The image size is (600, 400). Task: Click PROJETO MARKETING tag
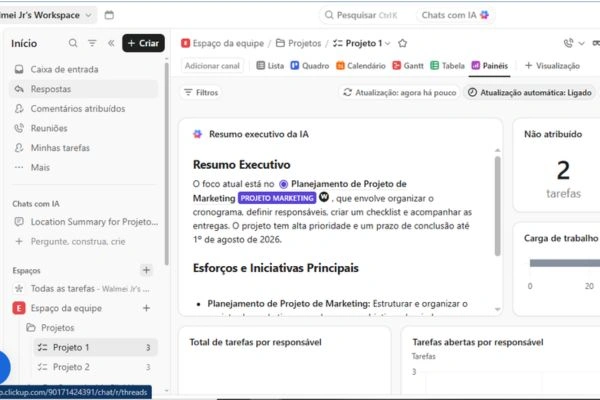[x=277, y=198]
